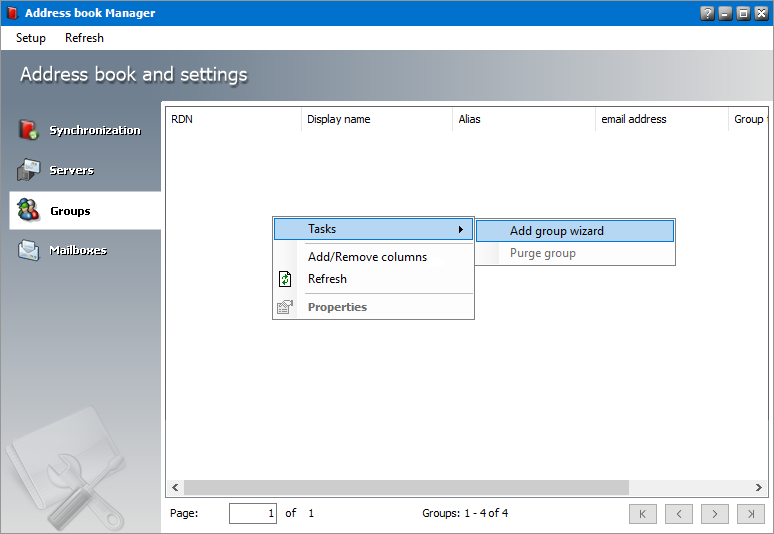Click the Groups people icon
774x534 pixels.
click(28, 210)
